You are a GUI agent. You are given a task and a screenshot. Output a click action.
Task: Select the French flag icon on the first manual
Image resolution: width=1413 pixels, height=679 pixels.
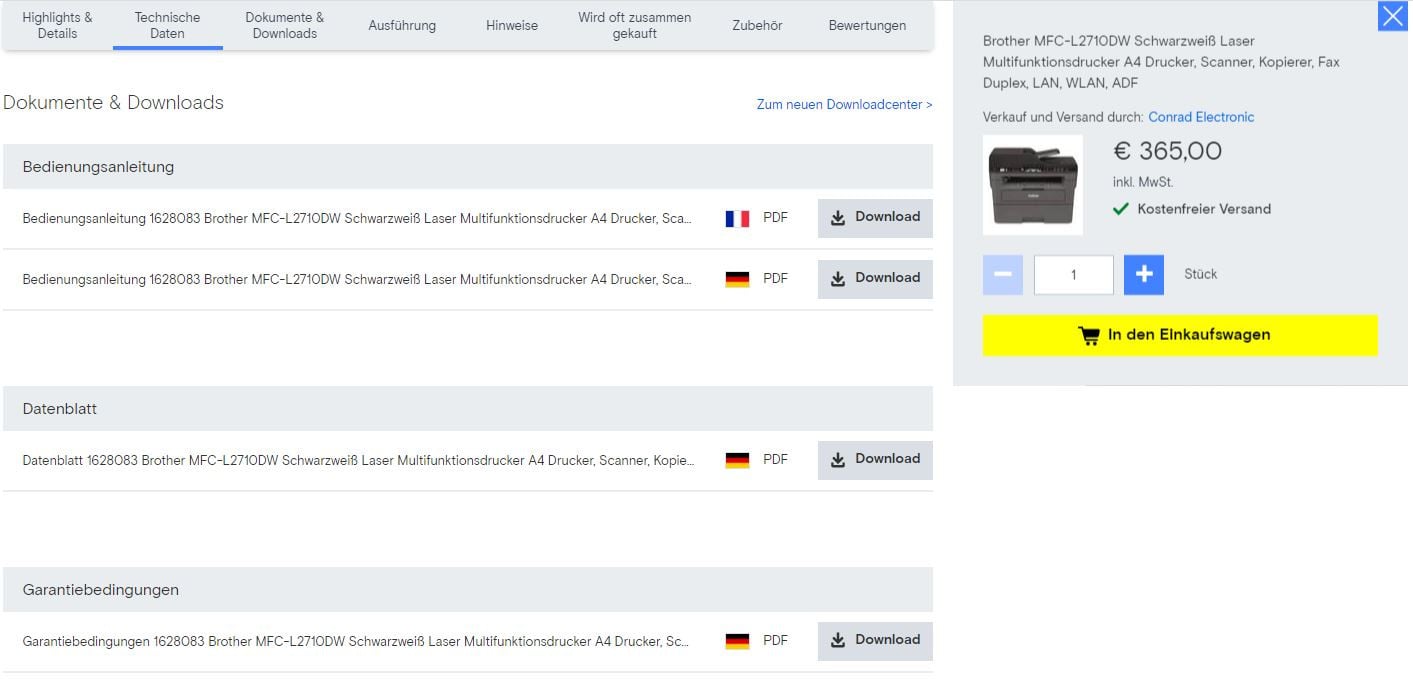738,217
